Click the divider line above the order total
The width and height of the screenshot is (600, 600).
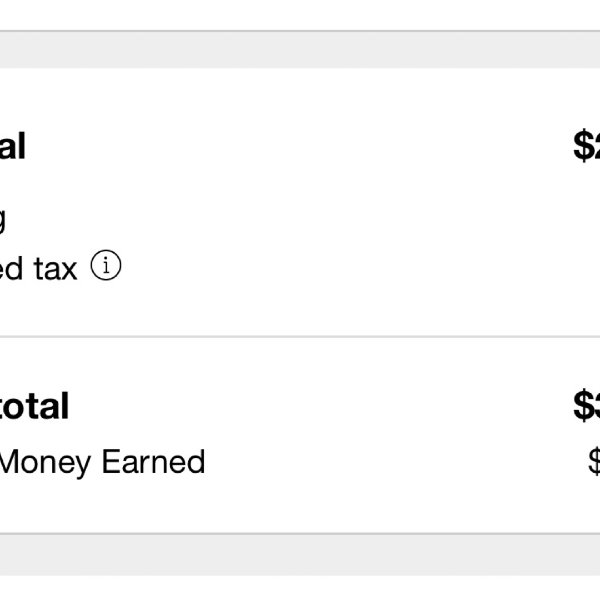click(300, 337)
